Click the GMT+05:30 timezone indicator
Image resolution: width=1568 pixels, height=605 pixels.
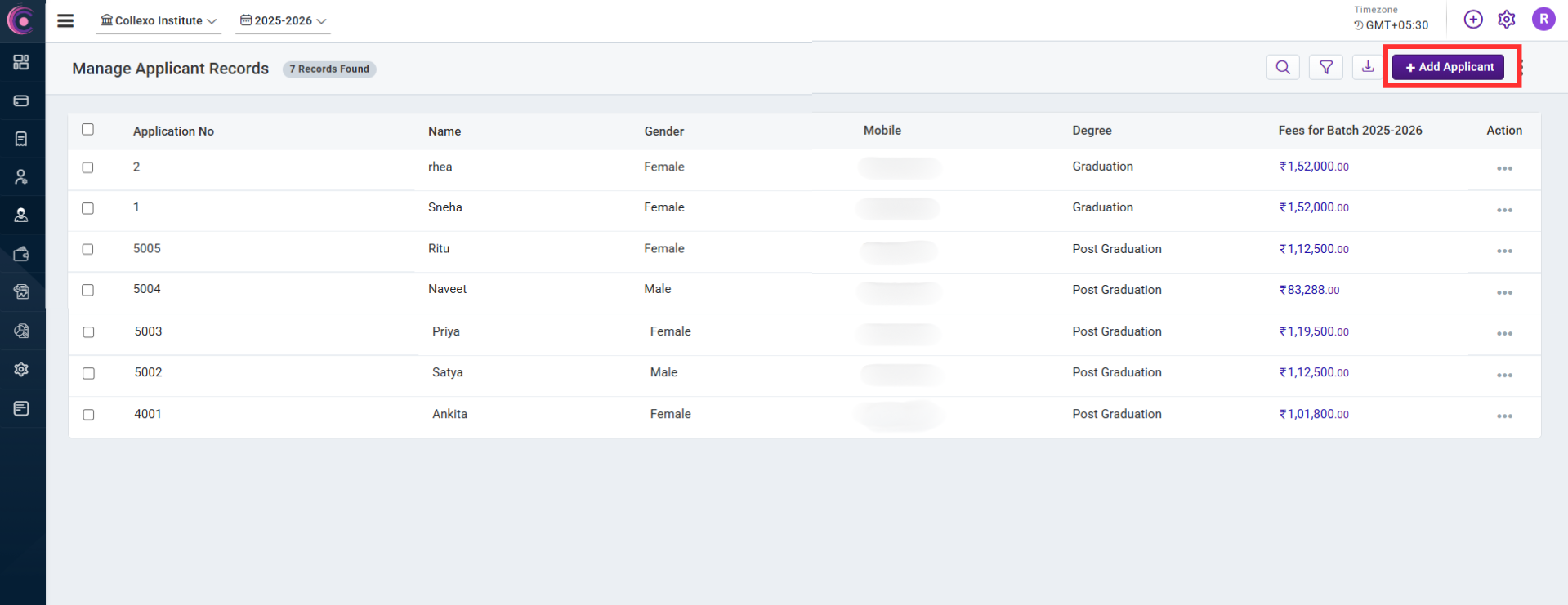pos(1391,24)
